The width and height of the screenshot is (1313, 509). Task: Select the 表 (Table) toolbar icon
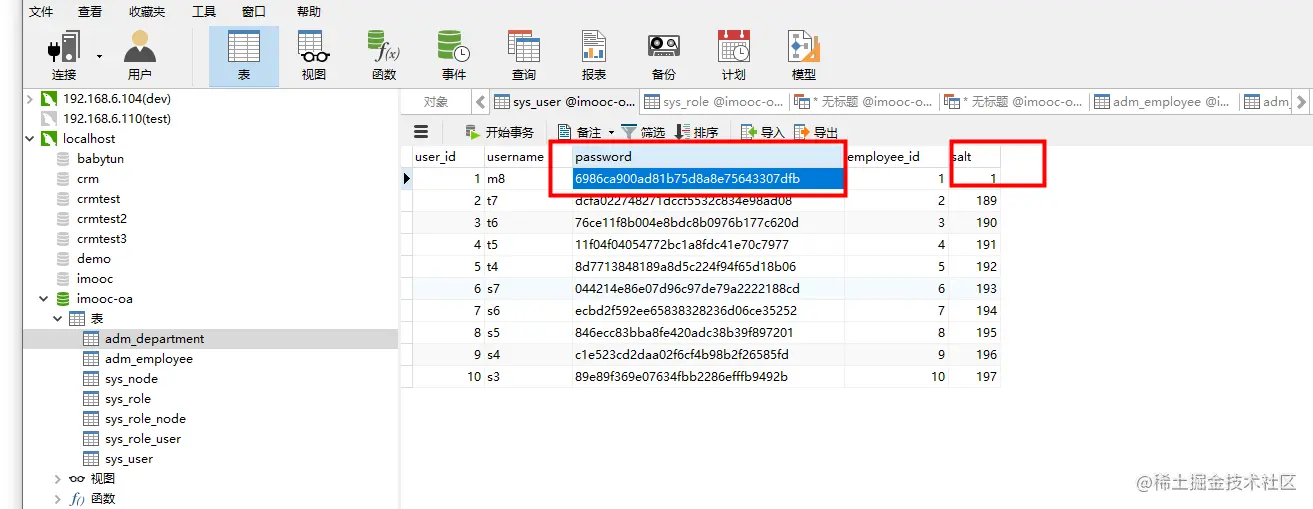pos(244,55)
